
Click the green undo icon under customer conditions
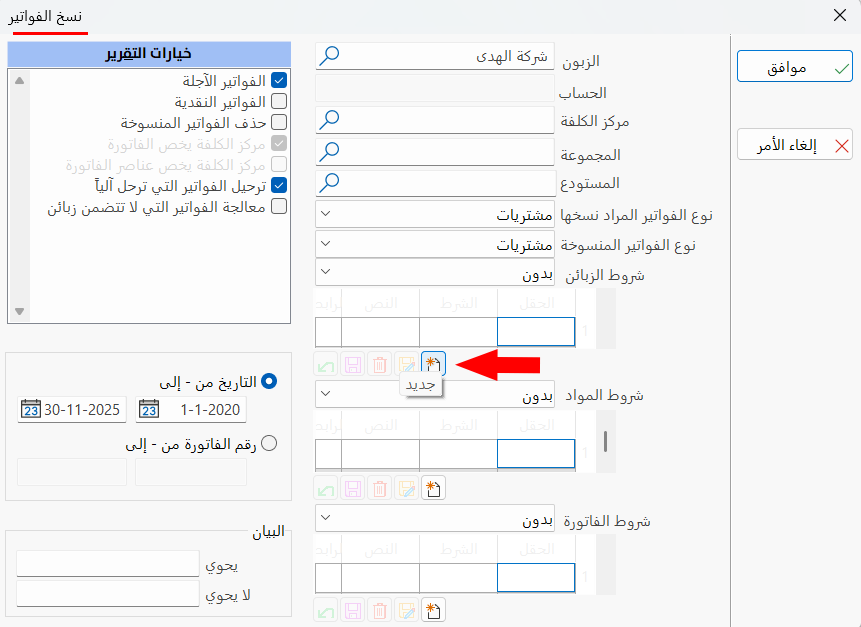click(325, 364)
